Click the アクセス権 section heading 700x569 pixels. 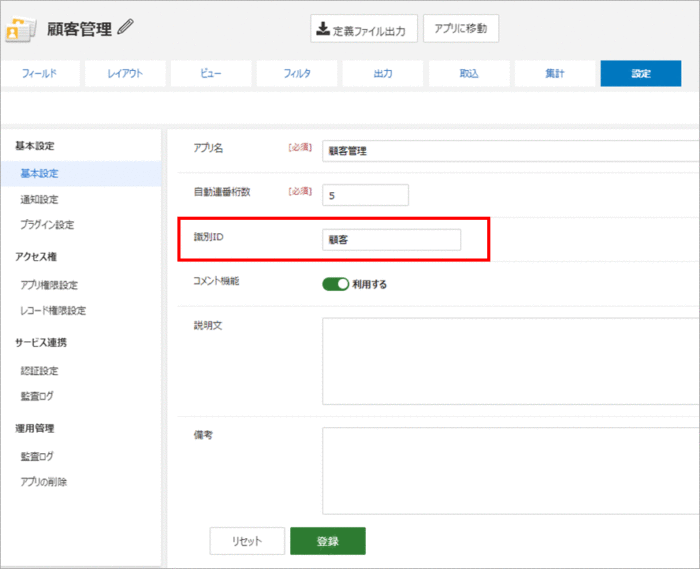tap(36, 257)
